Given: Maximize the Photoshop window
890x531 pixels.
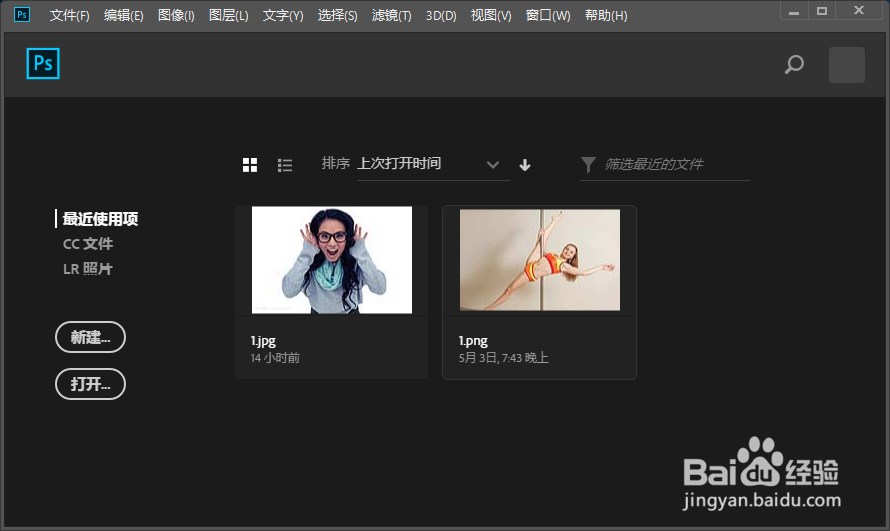Looking at the screenshot, I should click(x=821, y=11).
